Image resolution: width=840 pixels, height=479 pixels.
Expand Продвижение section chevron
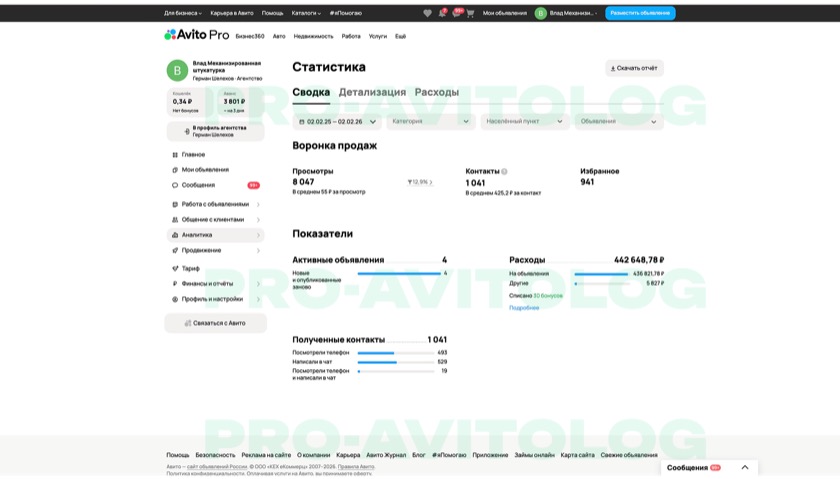[258, 251]
